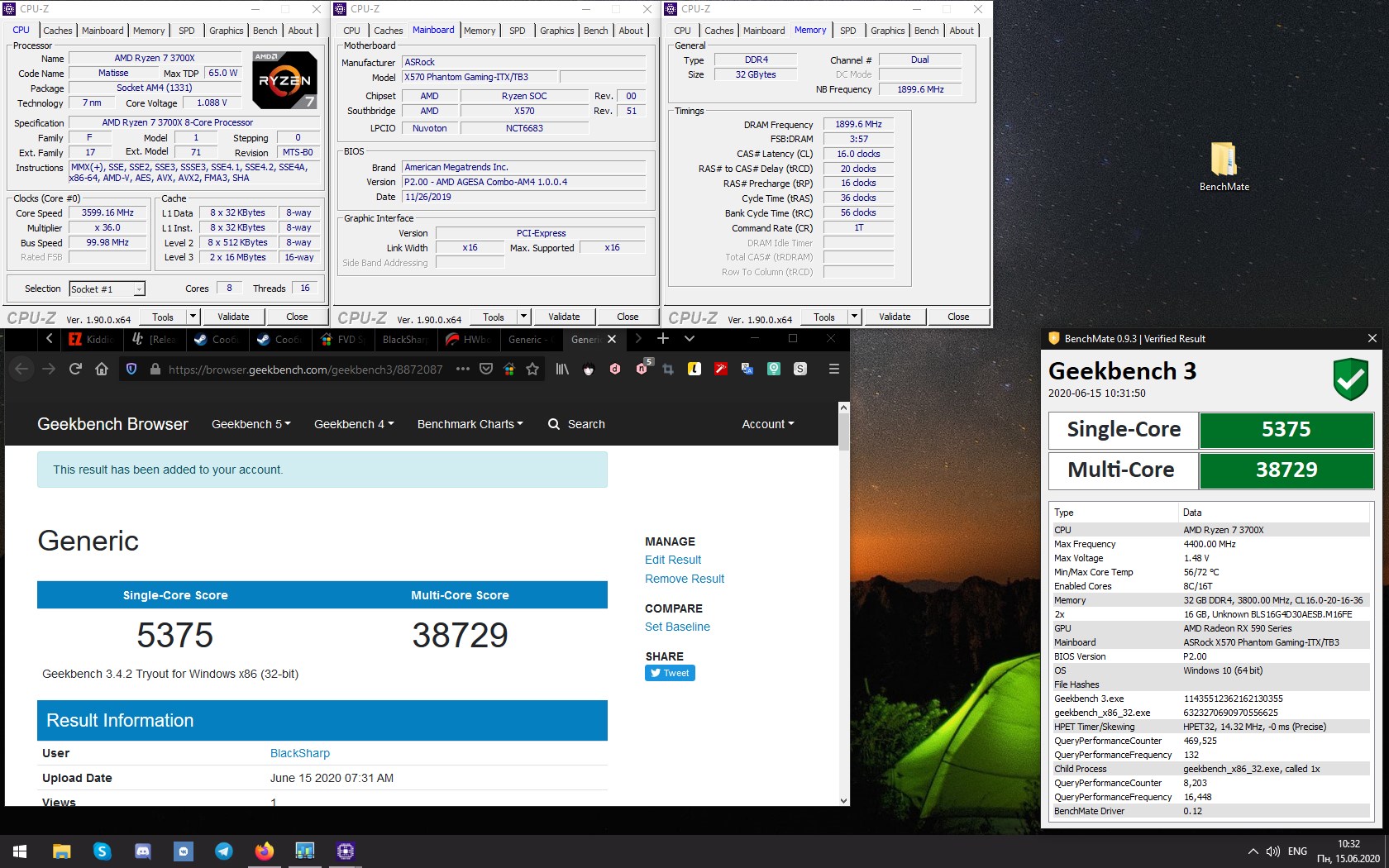Click the Tweet share button

[x=670, y=673]
